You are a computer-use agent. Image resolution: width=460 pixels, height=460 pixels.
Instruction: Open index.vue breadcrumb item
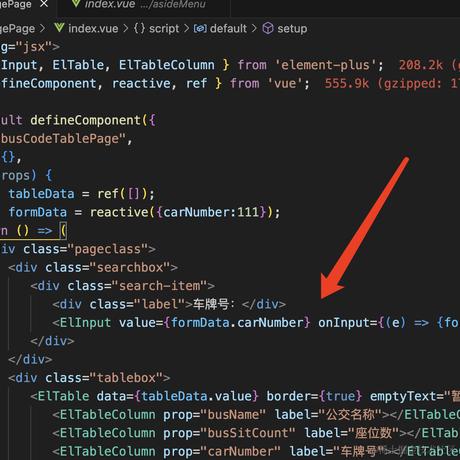click(93, 29)
